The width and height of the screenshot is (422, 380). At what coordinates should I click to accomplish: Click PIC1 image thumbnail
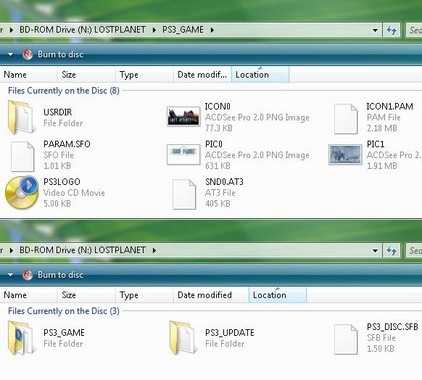click(x=345, y=154)
